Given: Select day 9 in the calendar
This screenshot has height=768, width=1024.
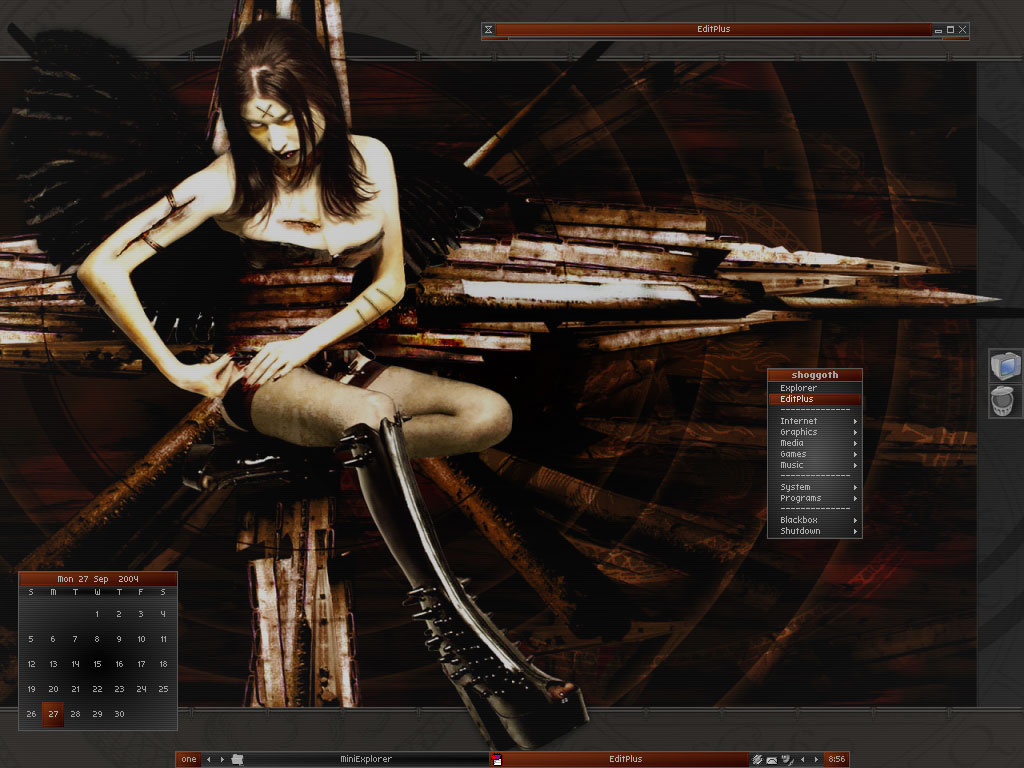Looking at the screenshot, I should pos(119,639).
